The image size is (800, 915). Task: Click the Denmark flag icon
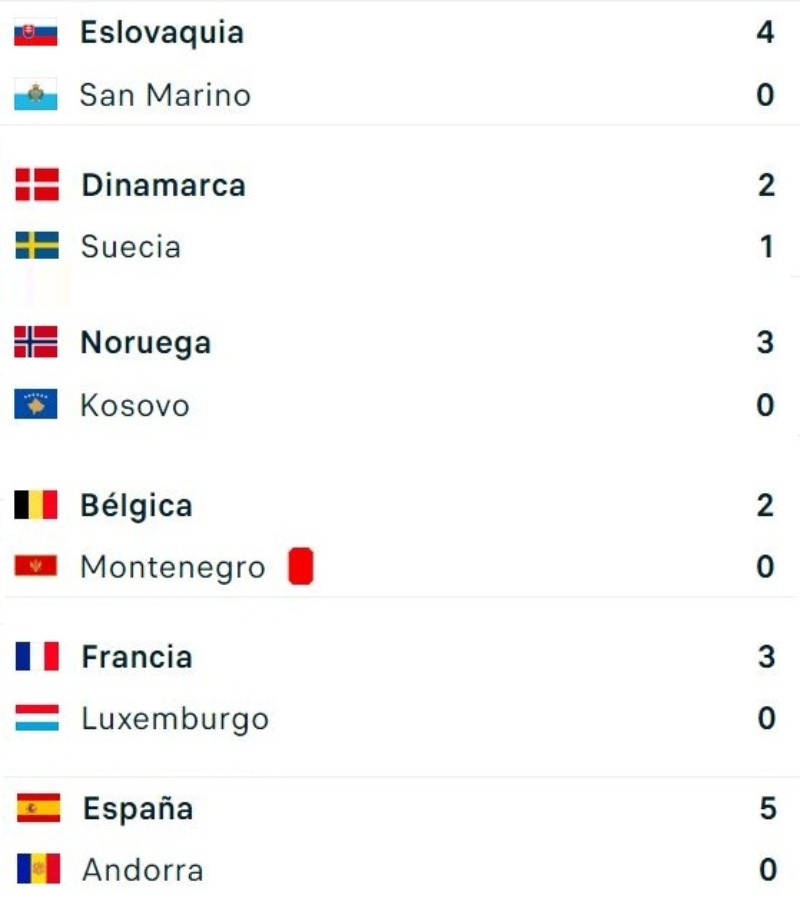pyautogui.click(x=37, y=185)
